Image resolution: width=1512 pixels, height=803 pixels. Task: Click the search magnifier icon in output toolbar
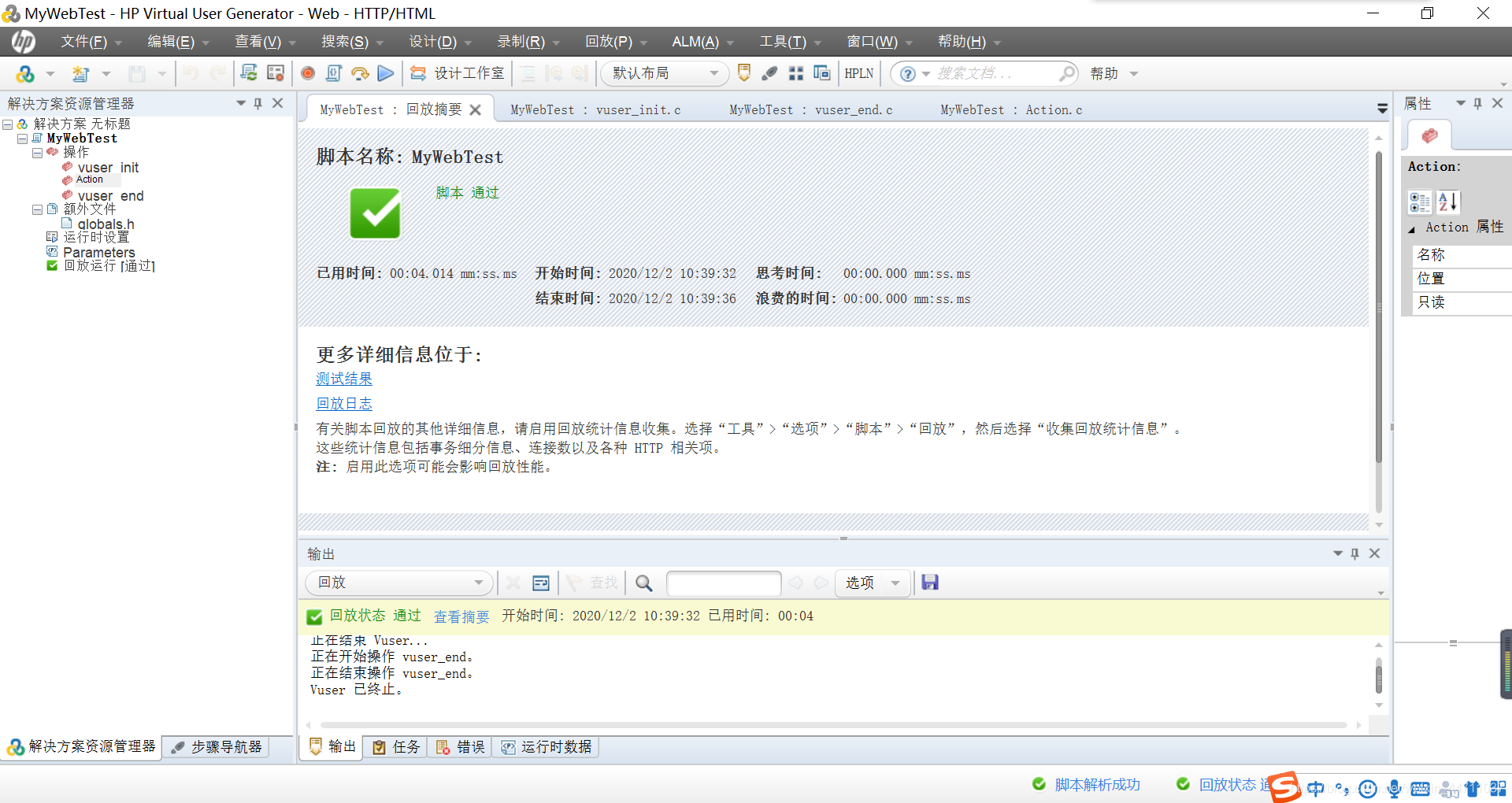644,583
